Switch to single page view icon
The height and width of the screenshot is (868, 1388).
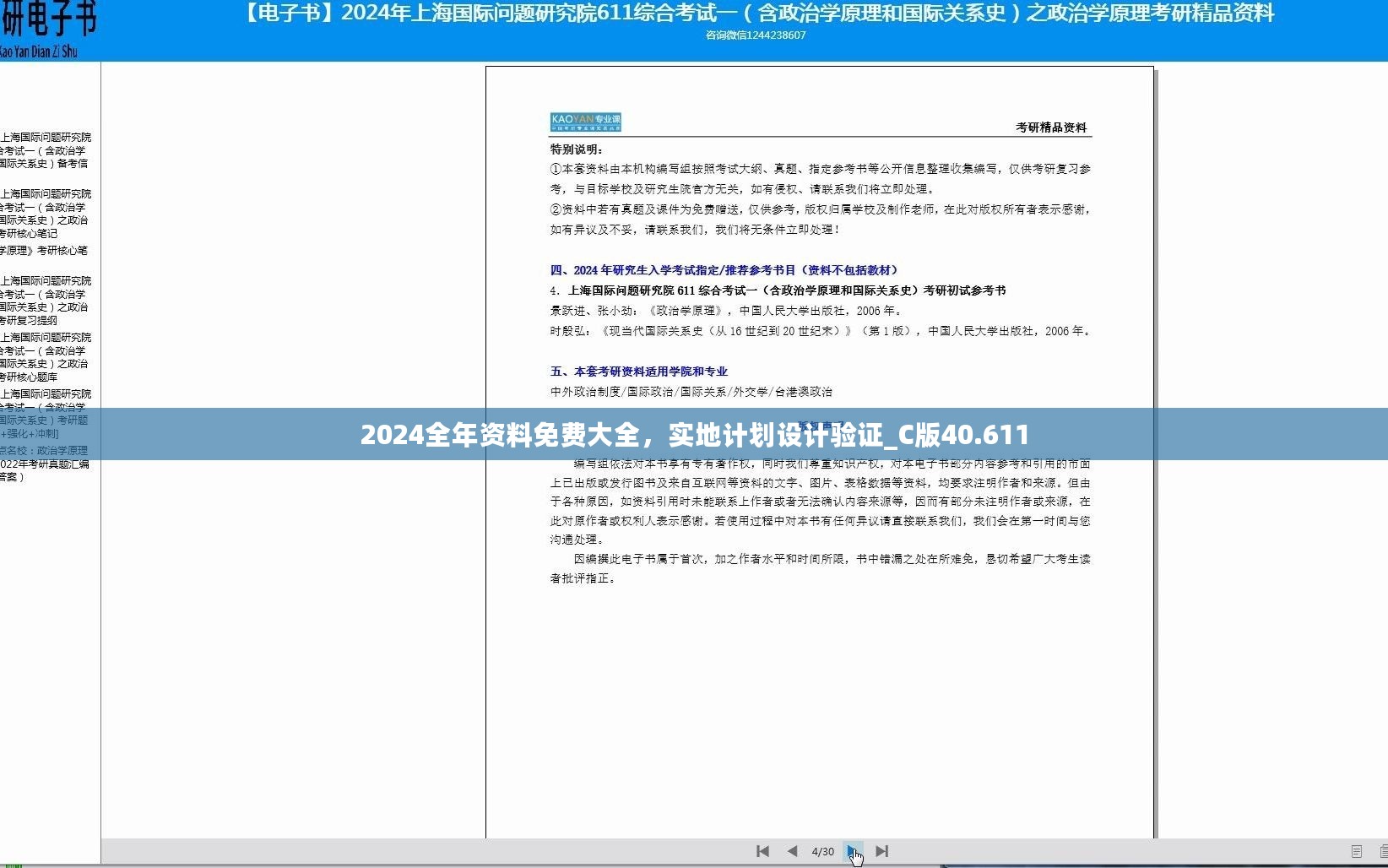(x=1357, y=851)
